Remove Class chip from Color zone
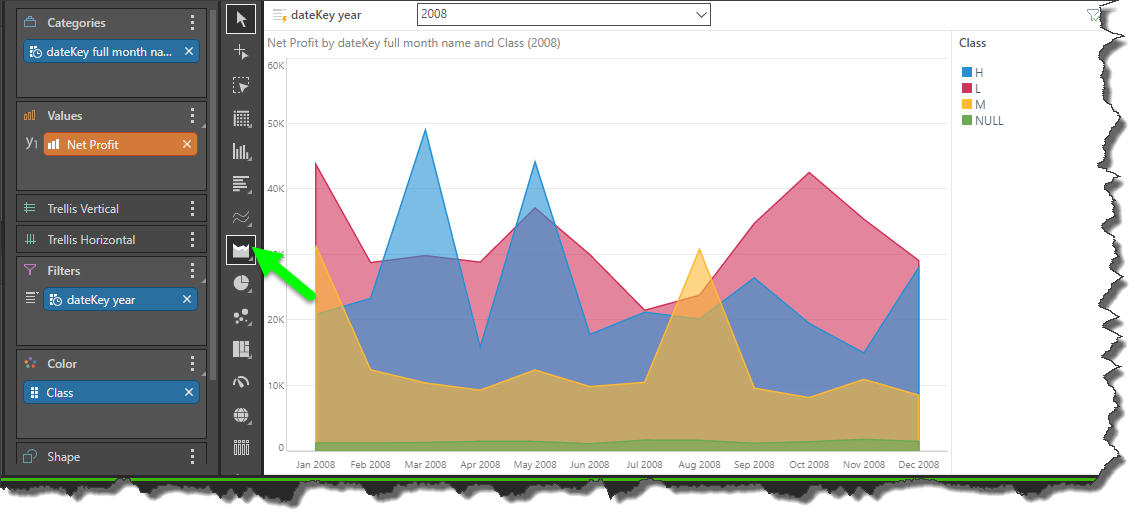 click(189, 393)
